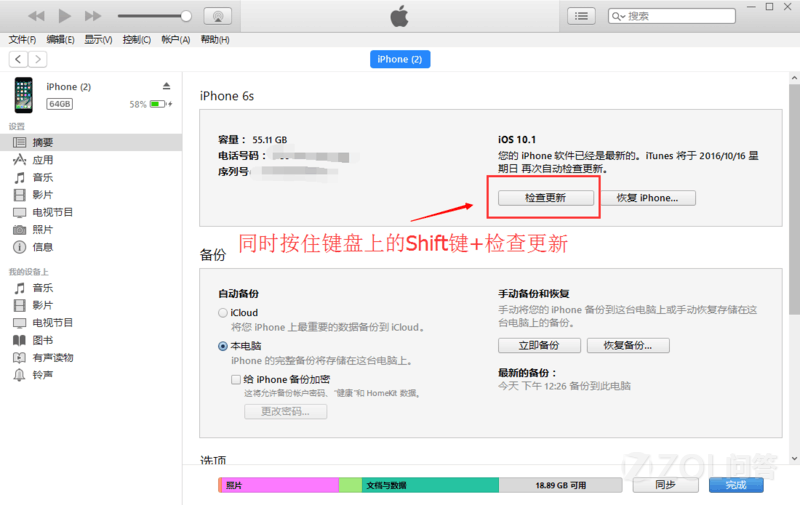The width and height of the screenshot is (800, 505).
Task: Open the AirPlay output icon
Action: pos(218,16)
